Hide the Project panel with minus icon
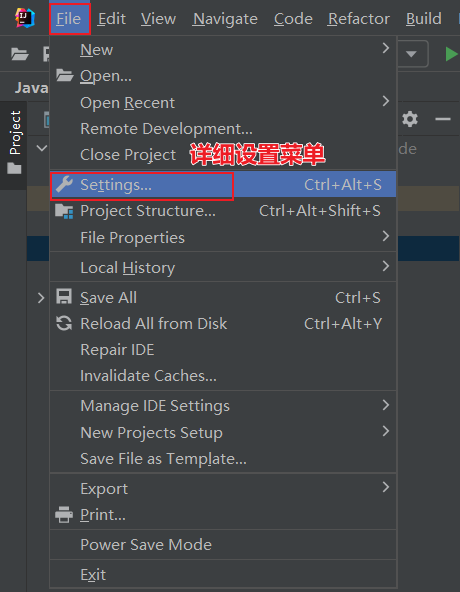 pyautogui.click(x=443, y=119)
